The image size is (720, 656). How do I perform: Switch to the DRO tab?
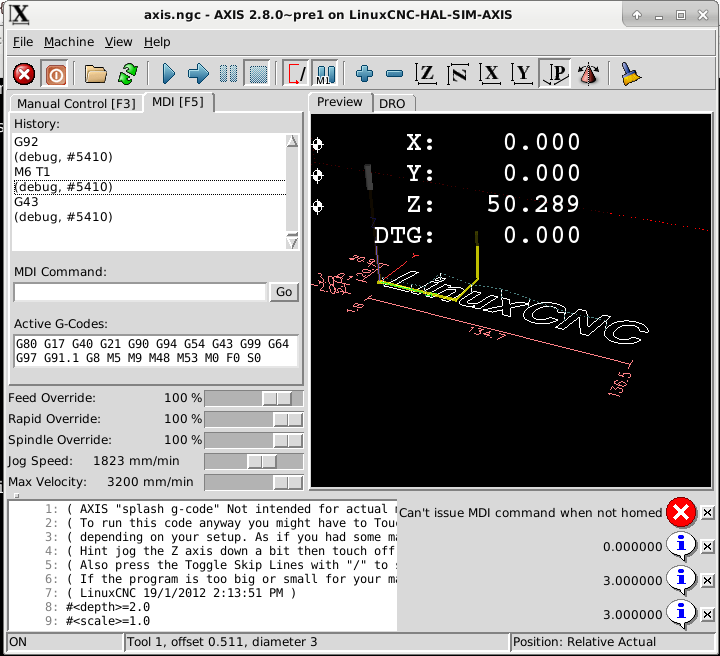(x=393, y=103)
